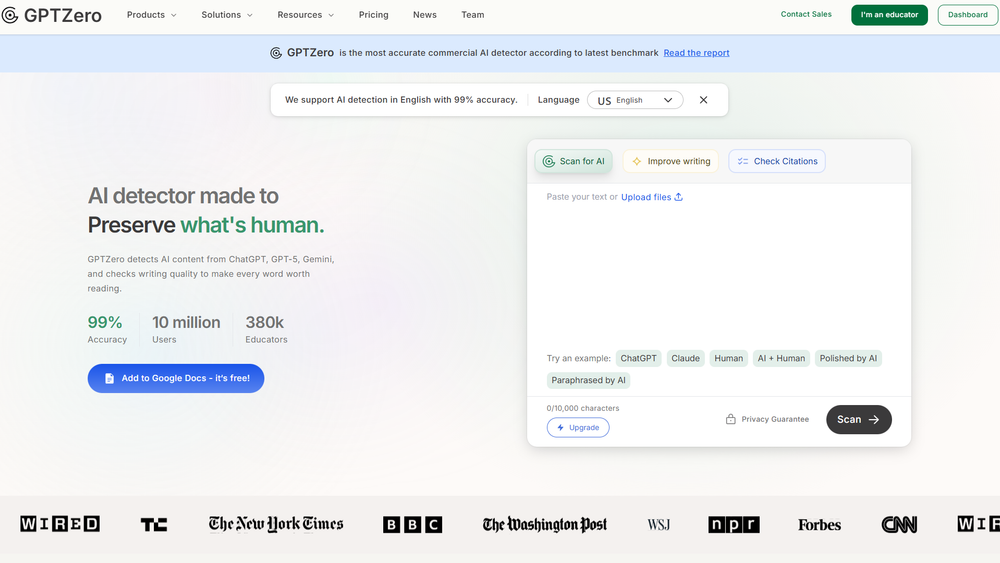The image size is (1000, 563).
Task: Click the Read the report link
Action: 696,53
